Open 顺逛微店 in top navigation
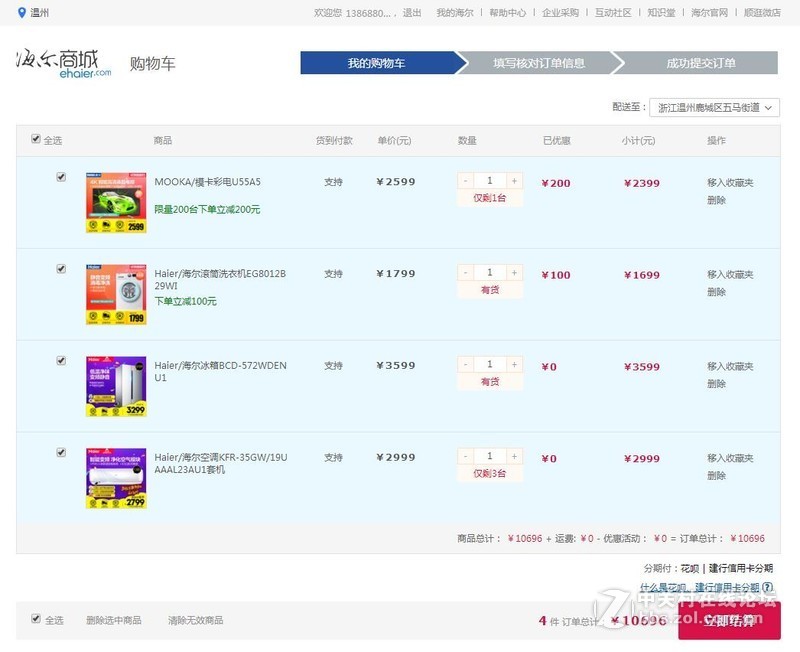 click(762, 13)
